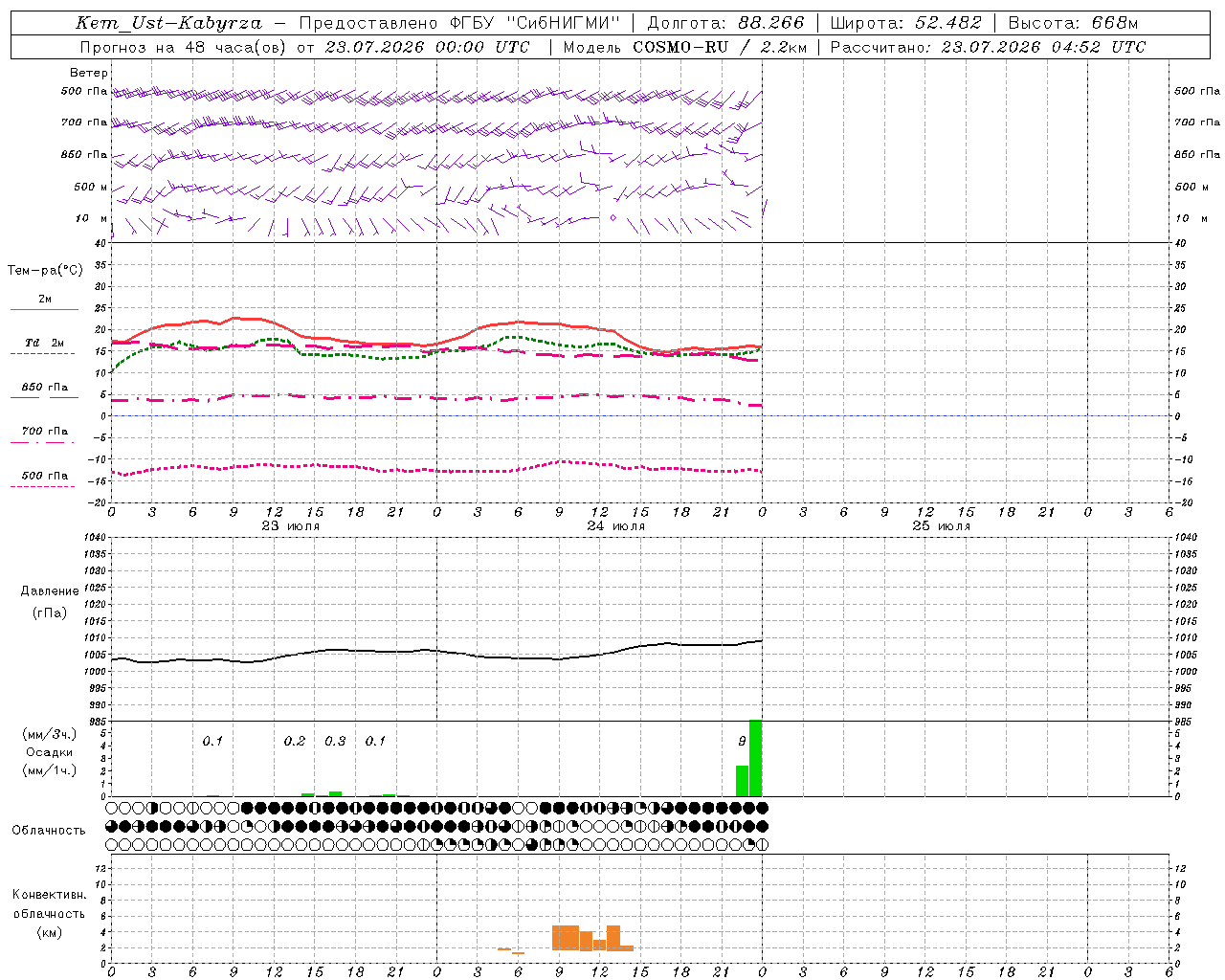Click the Облачность cloud cover label
The width and height of the screenshot is (1225, 980).
(49, 830)
